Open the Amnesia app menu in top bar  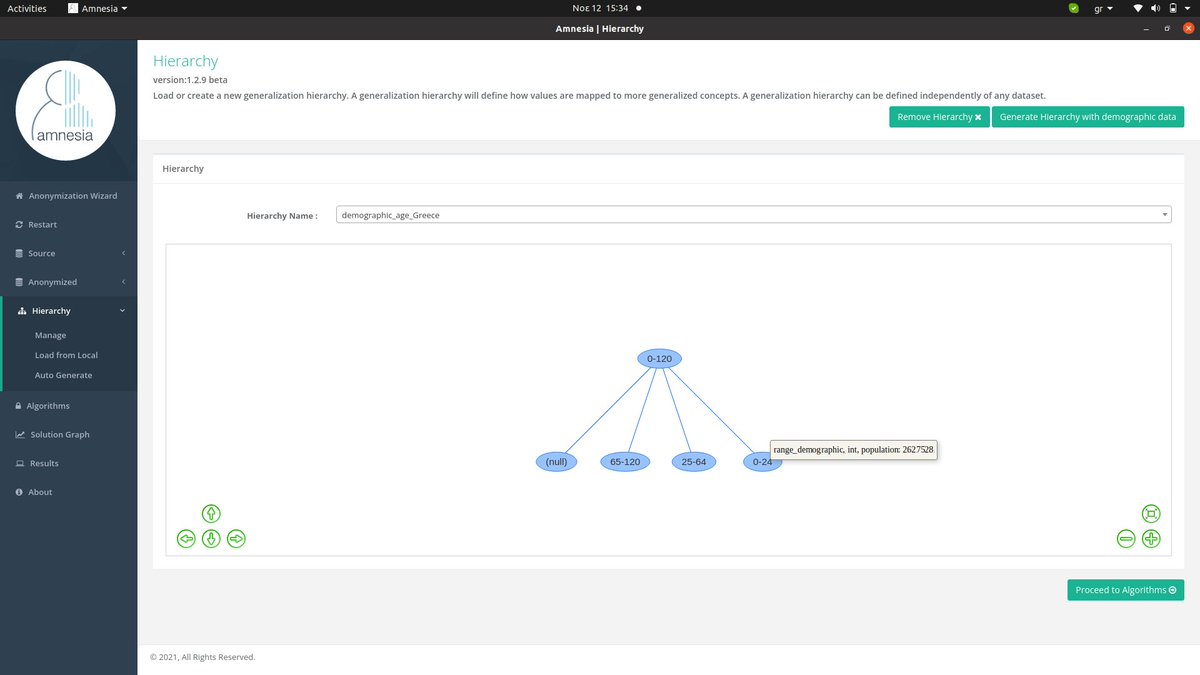[98, 8]
